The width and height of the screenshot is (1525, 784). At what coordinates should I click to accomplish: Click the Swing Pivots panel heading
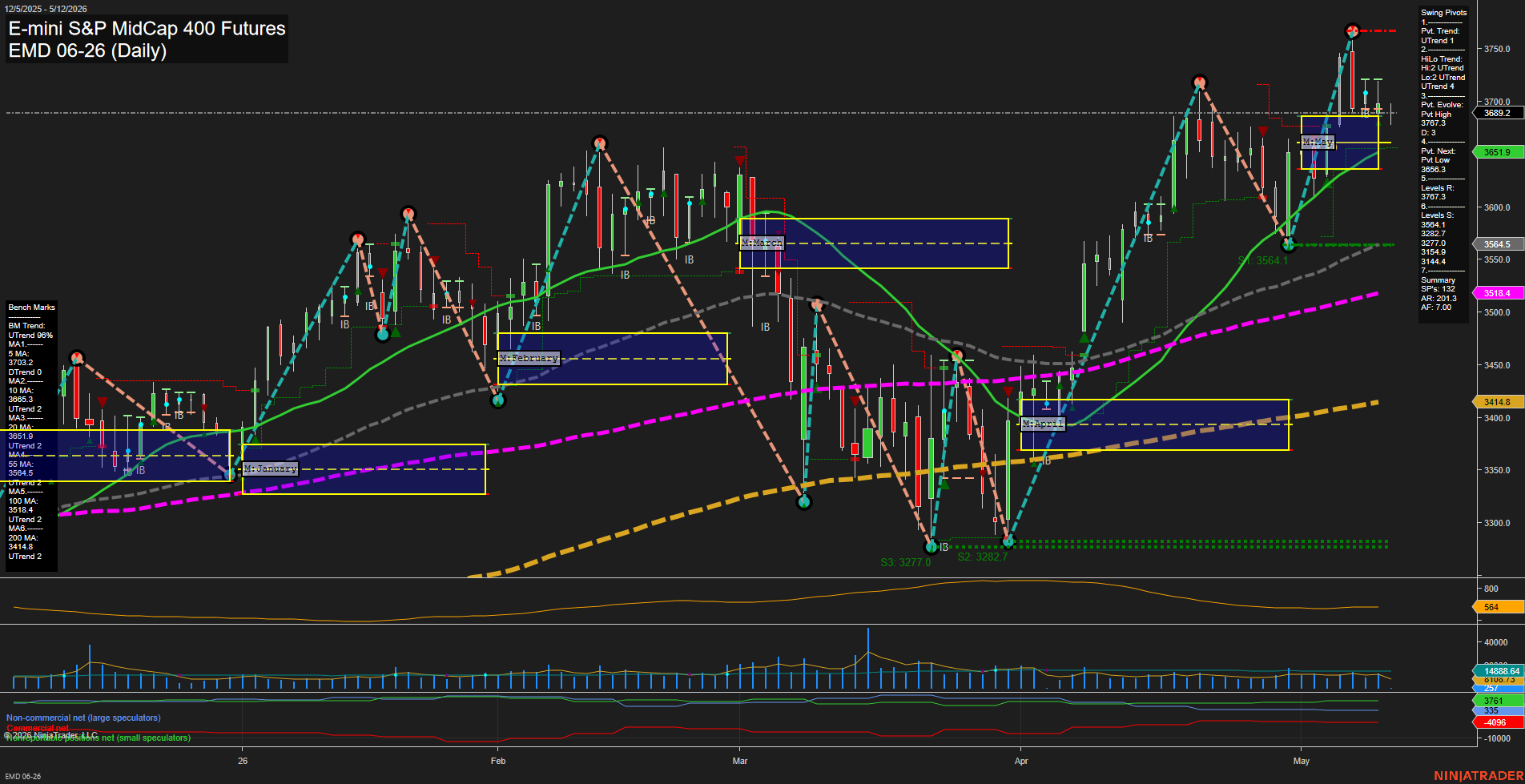coord(1444,13)
